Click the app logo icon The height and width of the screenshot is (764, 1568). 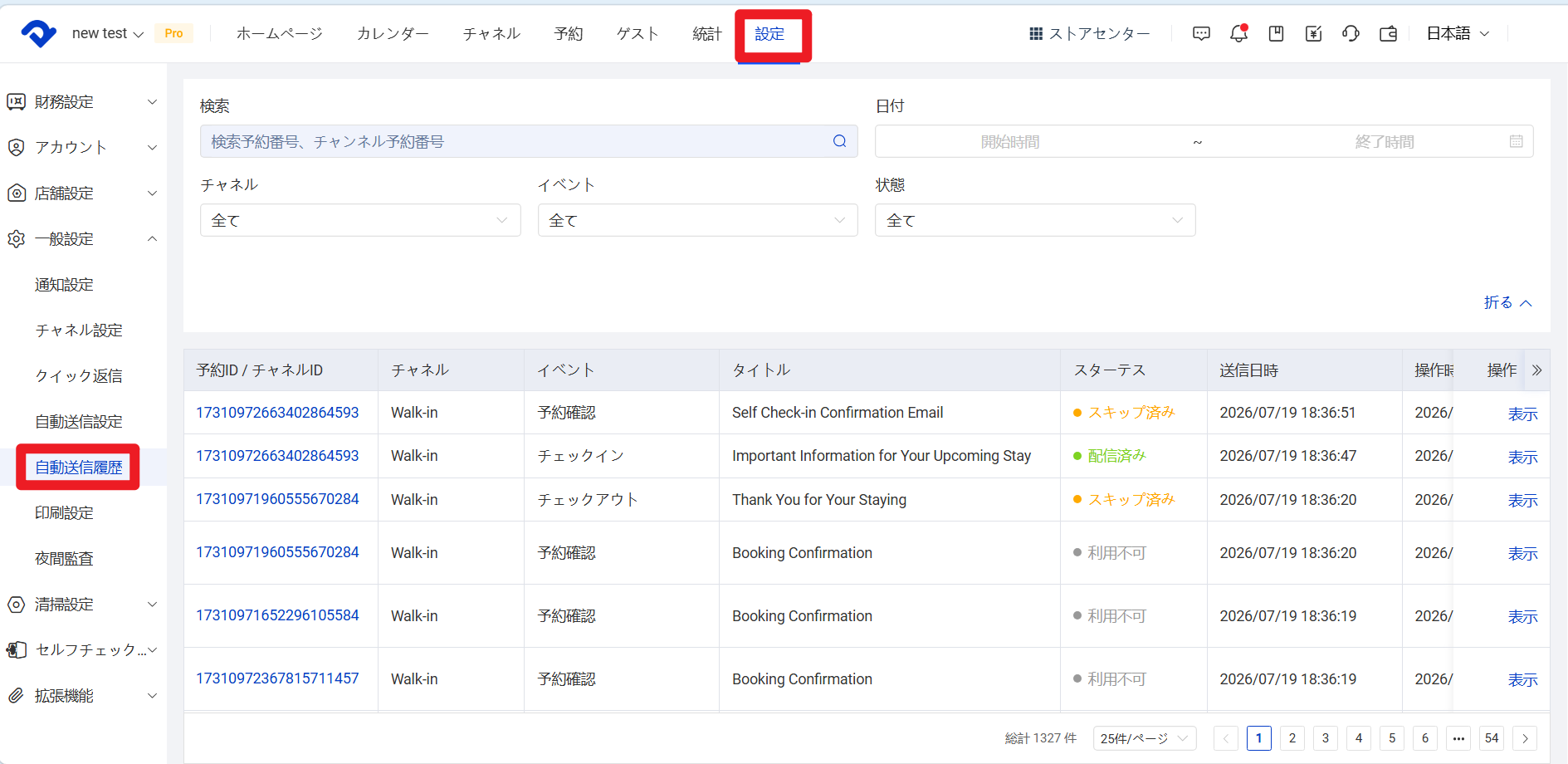38,34
